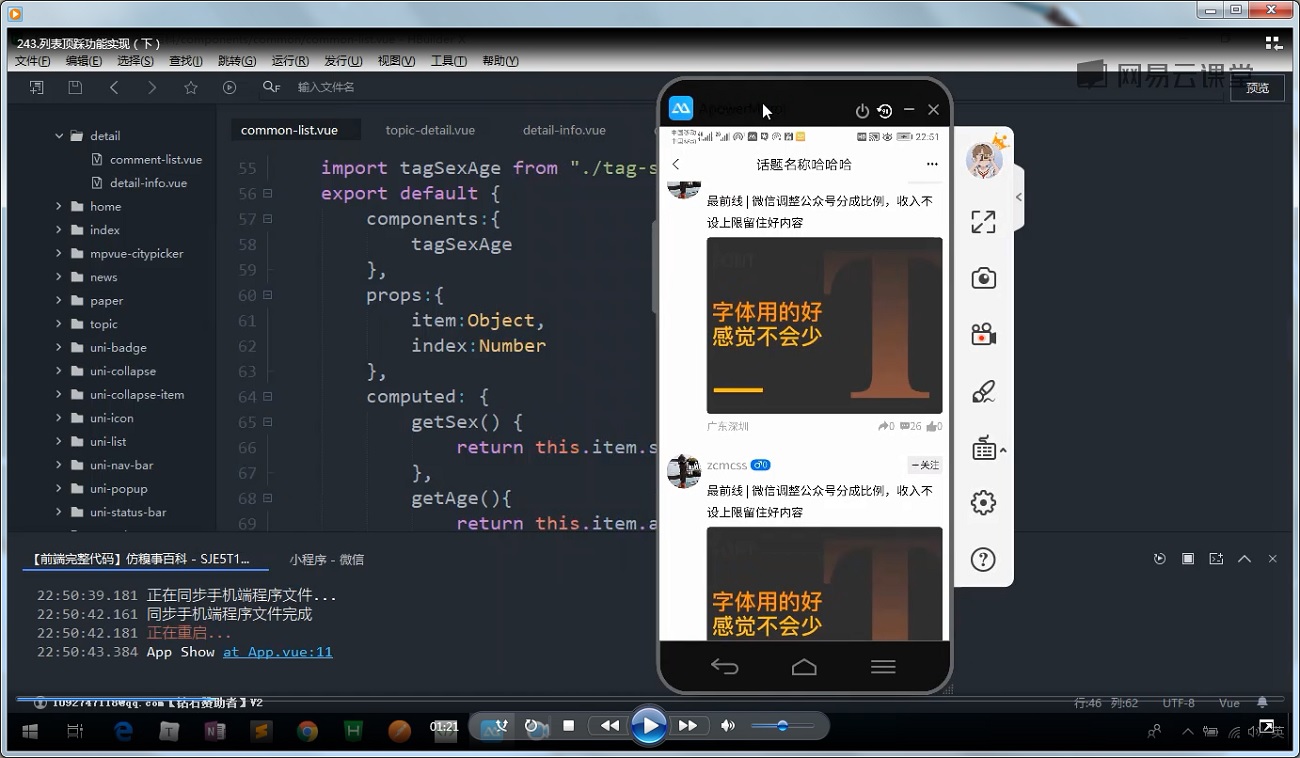Screen dimensions: 1300x758
Task: Click the save floppy disk icon
Action: click(x=75, y=87)
